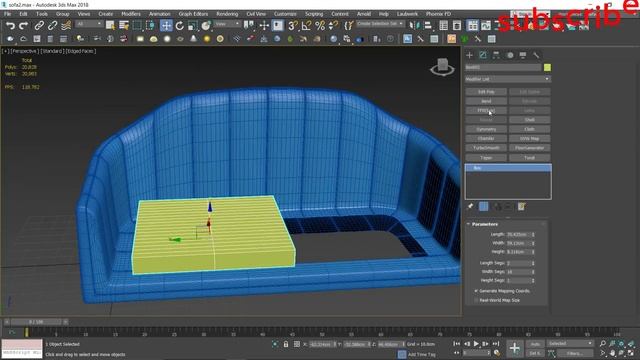The width and height of the screenshot is (640, 360).
Task: Click the Shell modifier button
Action: coord(529,120)
